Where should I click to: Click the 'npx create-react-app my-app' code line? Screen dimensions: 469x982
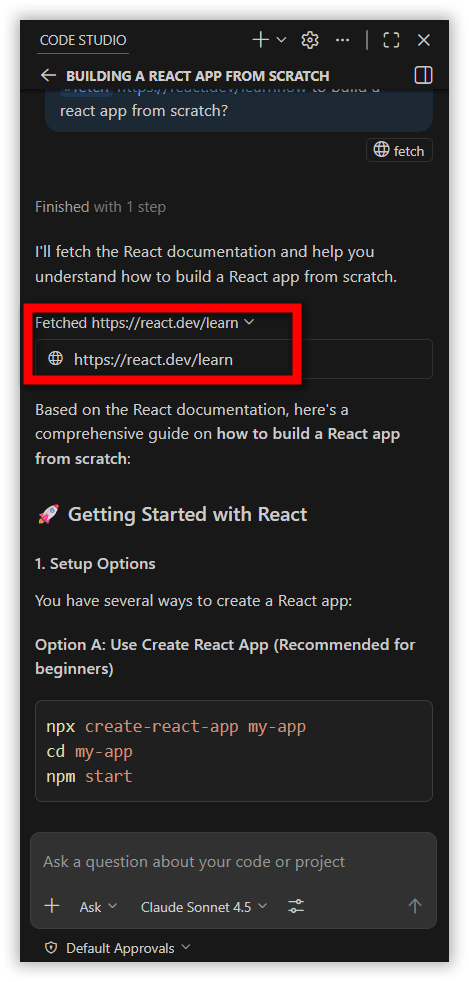[176, 727]
